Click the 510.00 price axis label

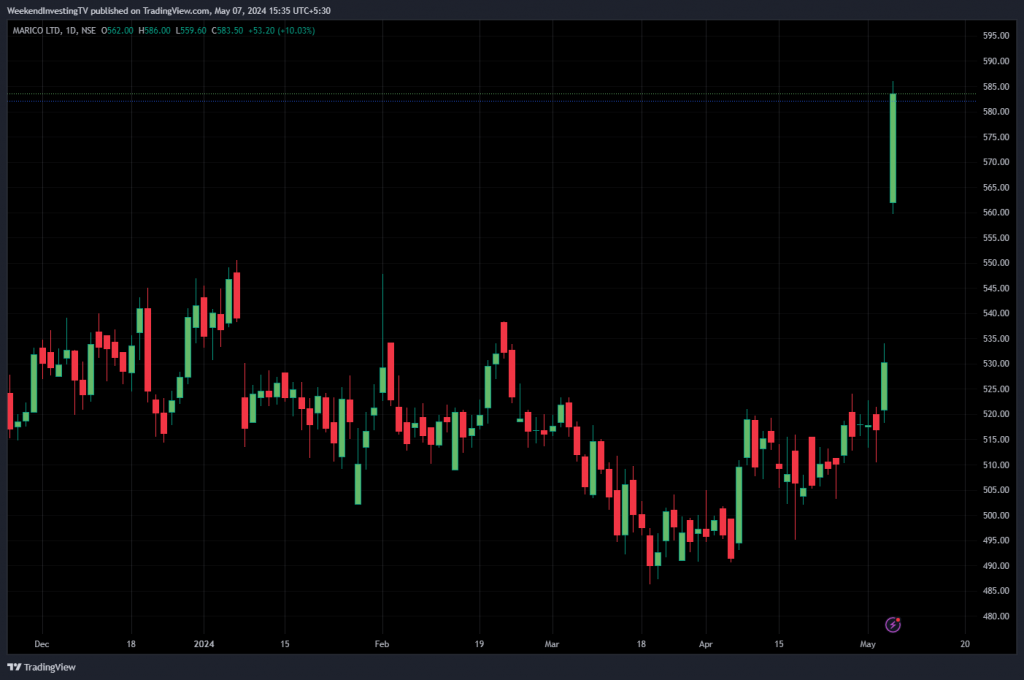995,464
